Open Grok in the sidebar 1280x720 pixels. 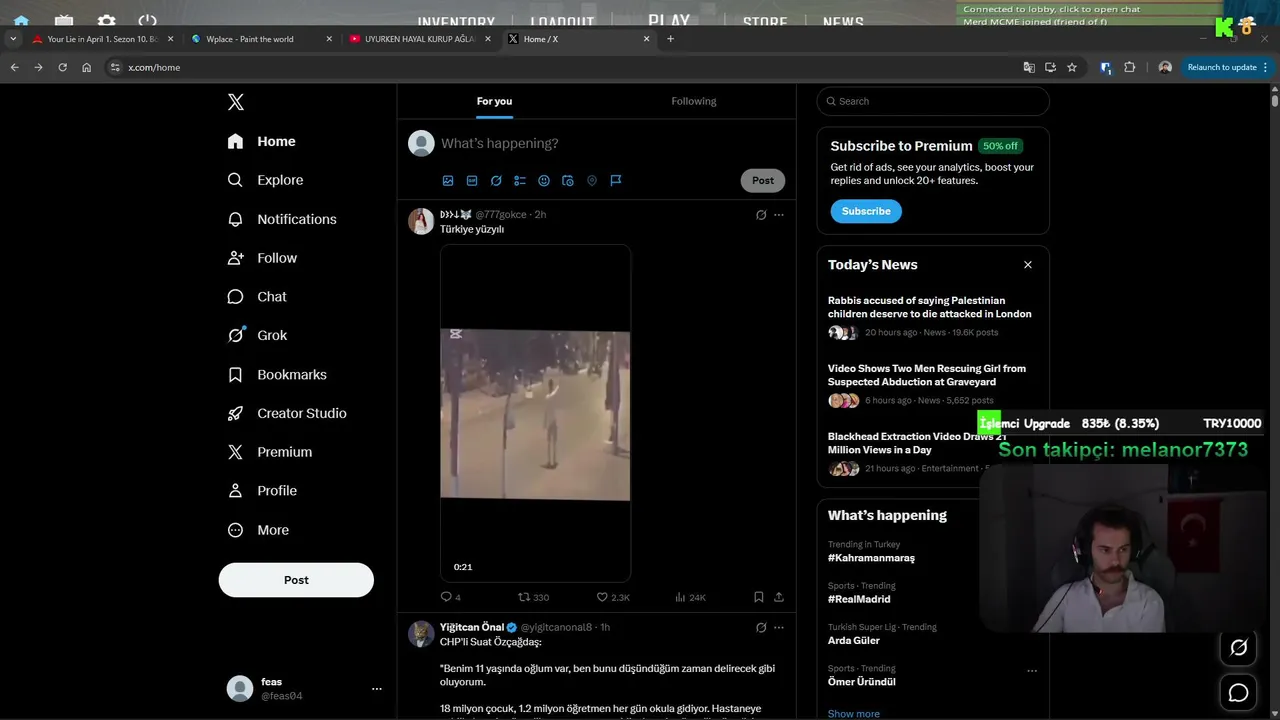pos(257,335)
